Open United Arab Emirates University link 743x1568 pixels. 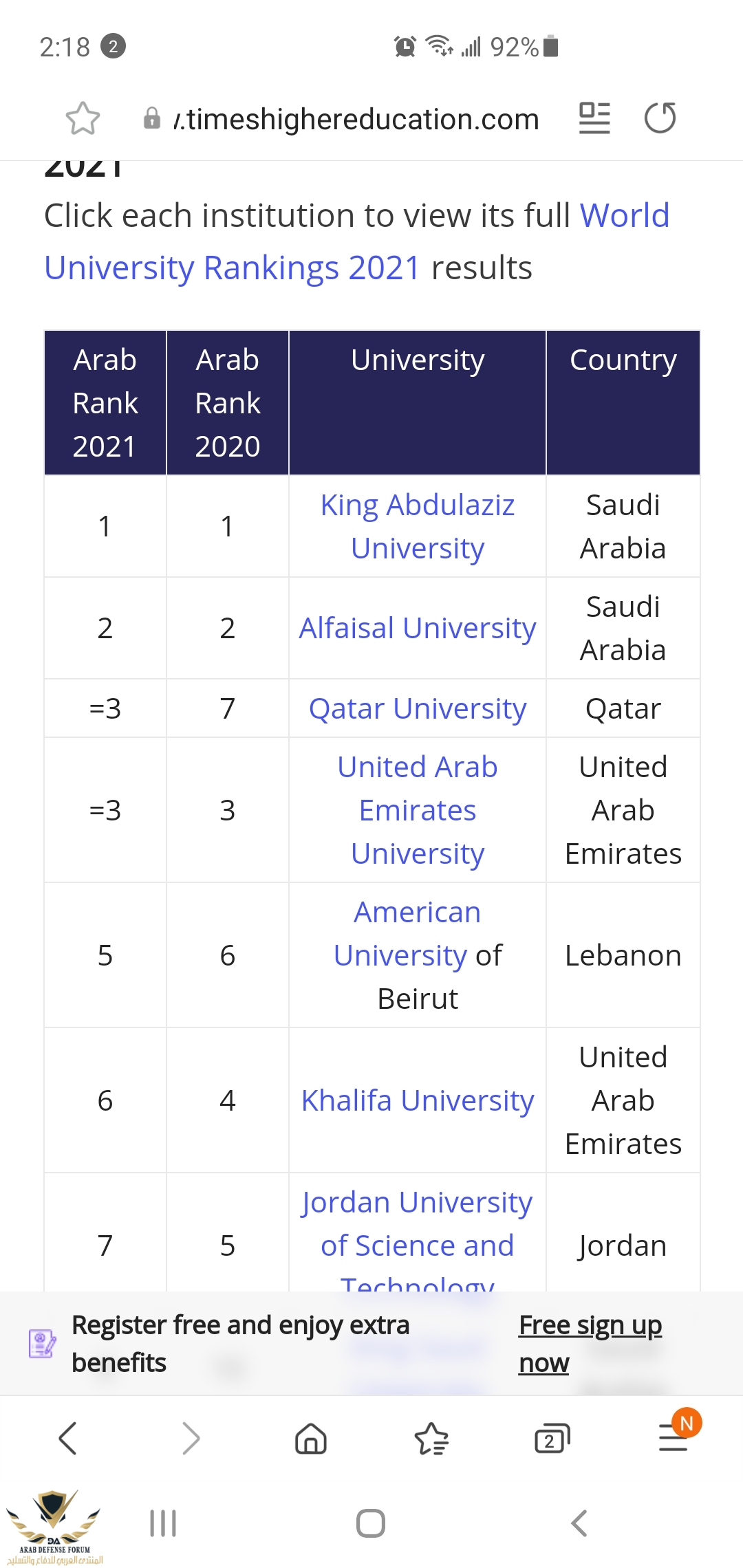tap(418, 810)
